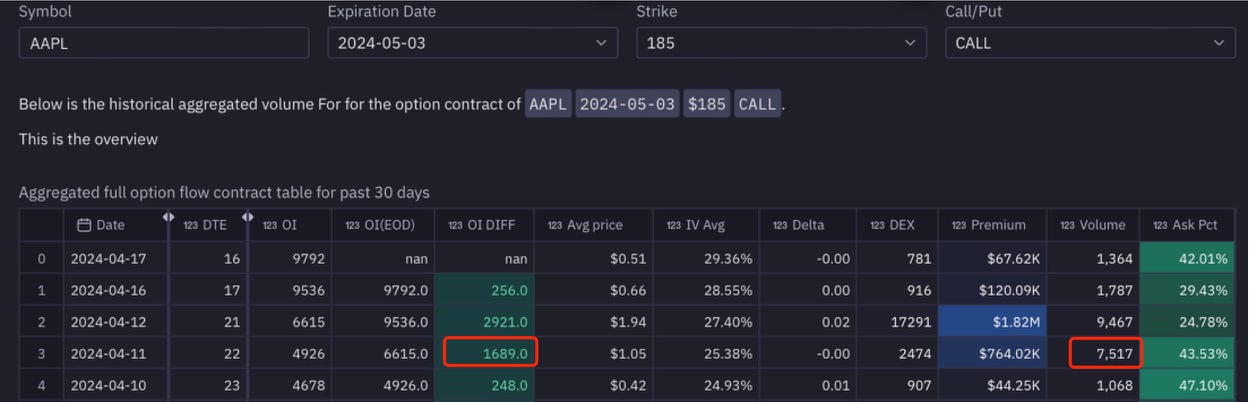Screen dimensions: 1249x402
Task: Click the IV Avg column header
Action: coord(705,225)
